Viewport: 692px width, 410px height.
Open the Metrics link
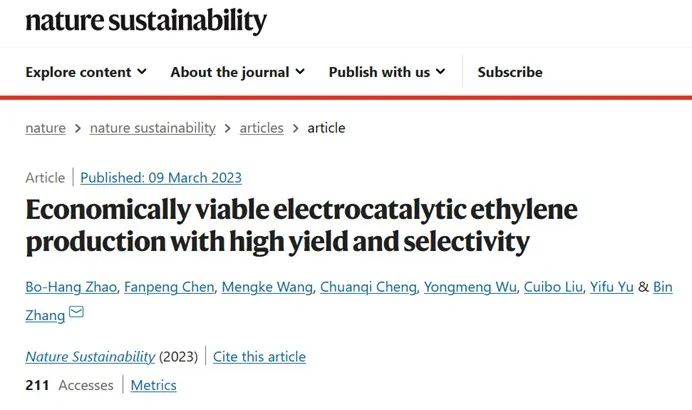(x=154, y=385)
